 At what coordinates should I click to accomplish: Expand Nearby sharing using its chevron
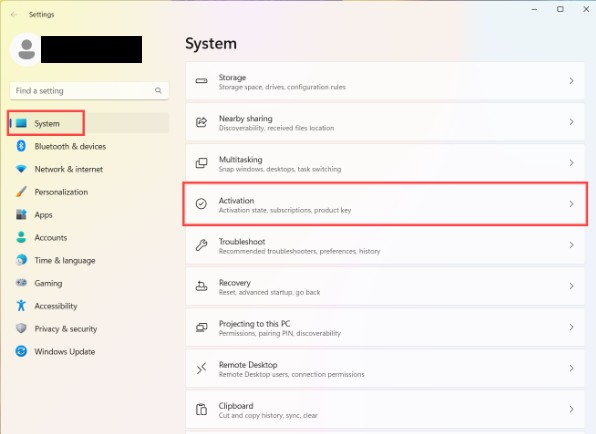point(571,122)
